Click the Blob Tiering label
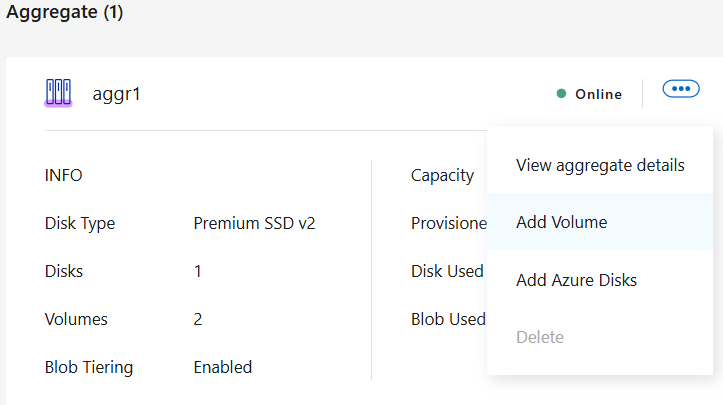Screen dimensions: 723x405 89,367
